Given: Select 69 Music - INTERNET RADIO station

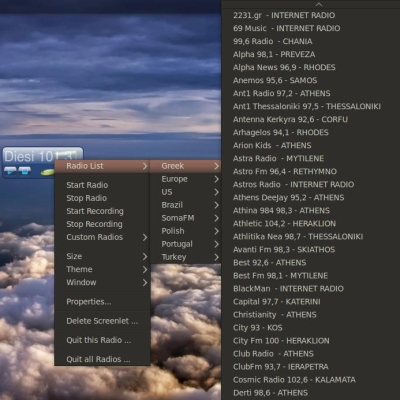Looking at the screenshot, I should (311, 28).
